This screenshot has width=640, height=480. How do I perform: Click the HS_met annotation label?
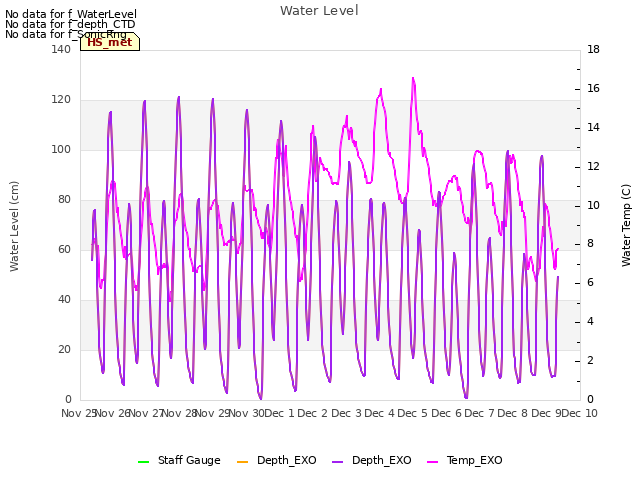pyautogui.click(x=110, y=42)
